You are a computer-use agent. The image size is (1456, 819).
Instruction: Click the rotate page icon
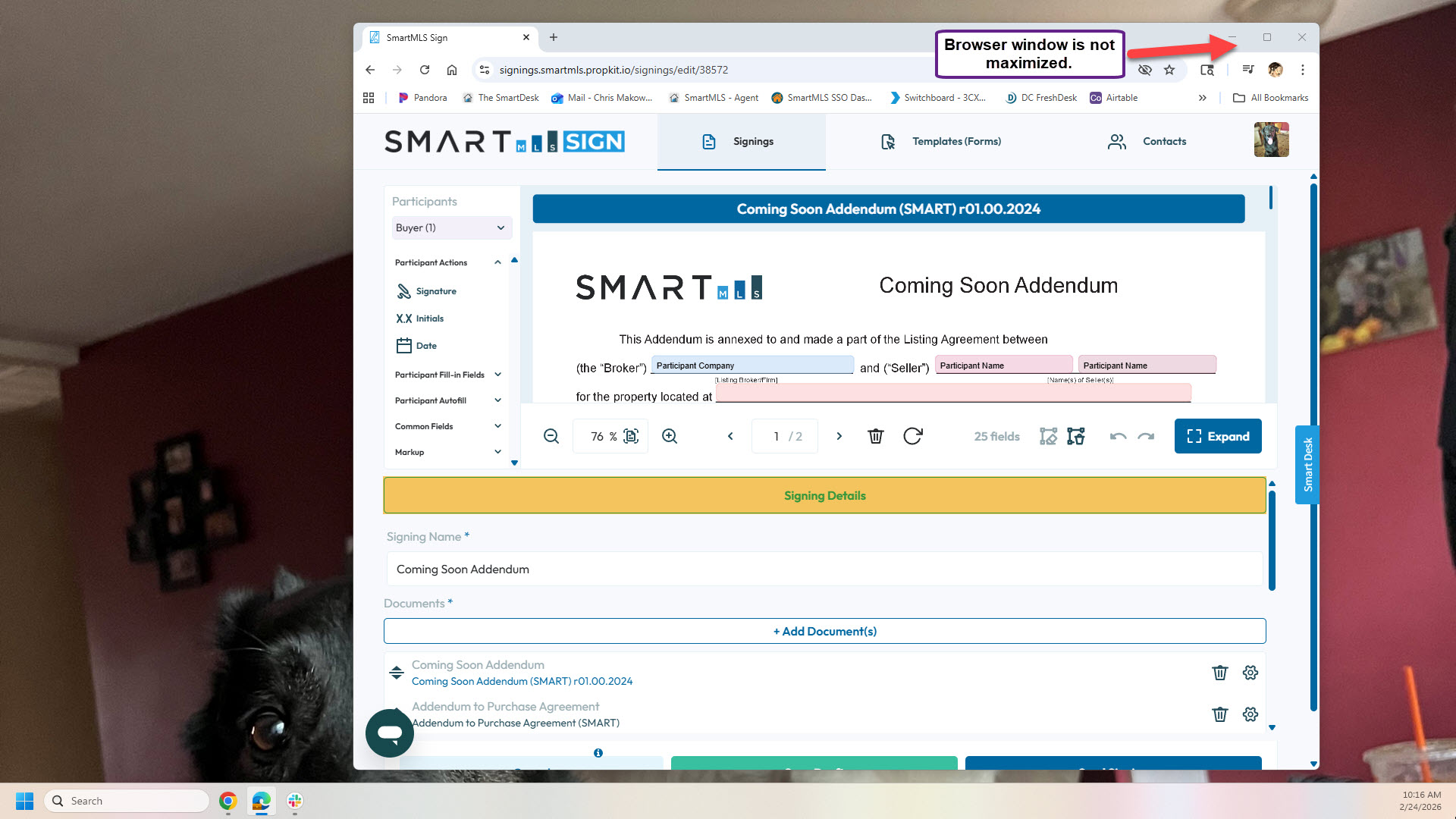coord(913,436)
